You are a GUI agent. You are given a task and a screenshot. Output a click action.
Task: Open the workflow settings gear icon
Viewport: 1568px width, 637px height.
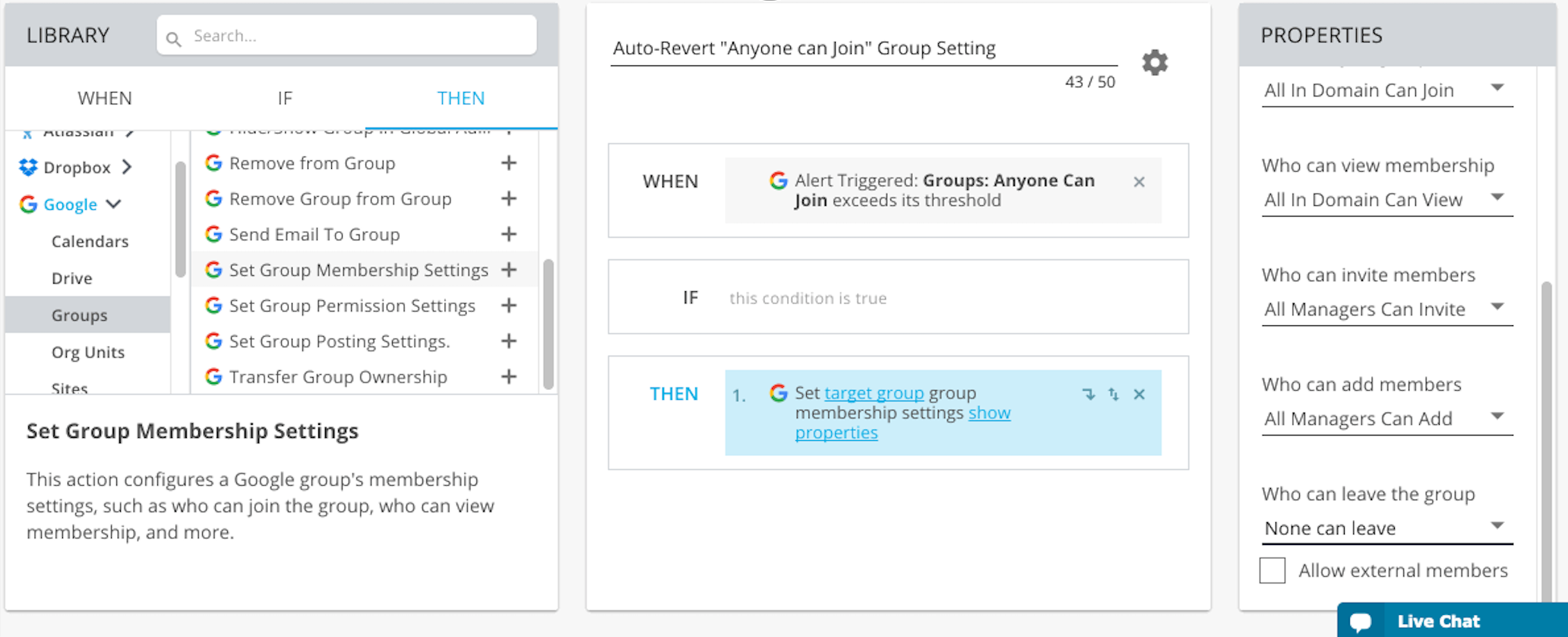coord(1155,62)
